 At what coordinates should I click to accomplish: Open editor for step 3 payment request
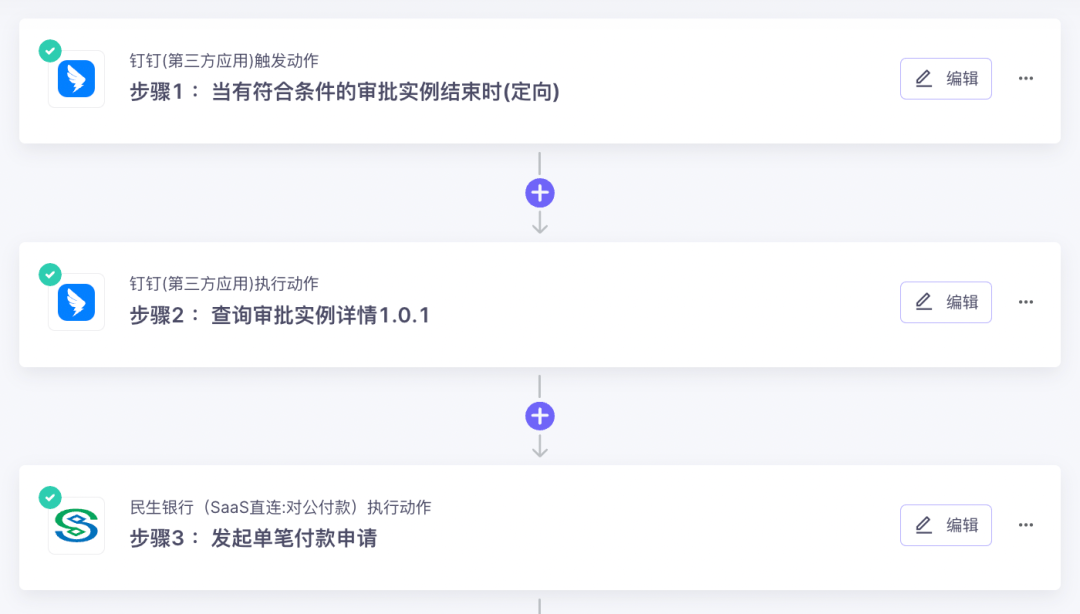click(945, 525)
